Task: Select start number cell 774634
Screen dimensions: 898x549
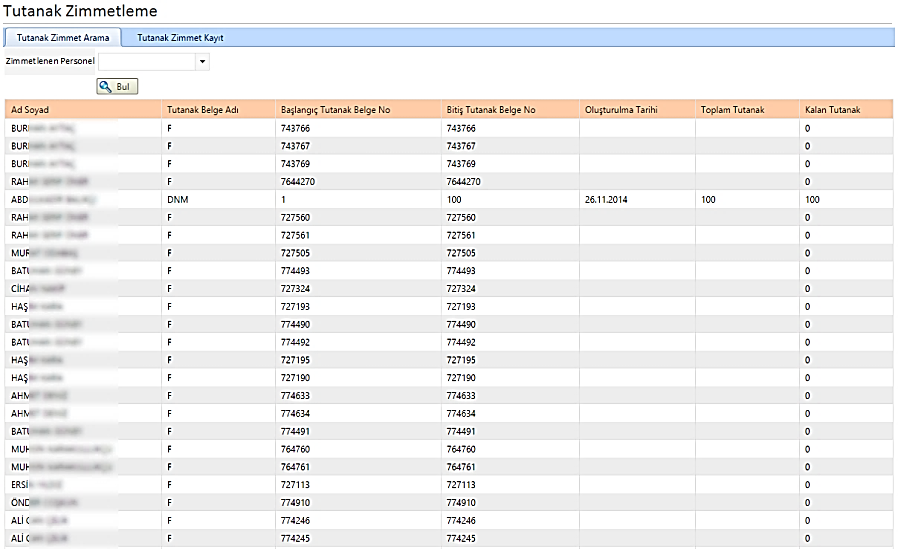Action: coord(358,413)
